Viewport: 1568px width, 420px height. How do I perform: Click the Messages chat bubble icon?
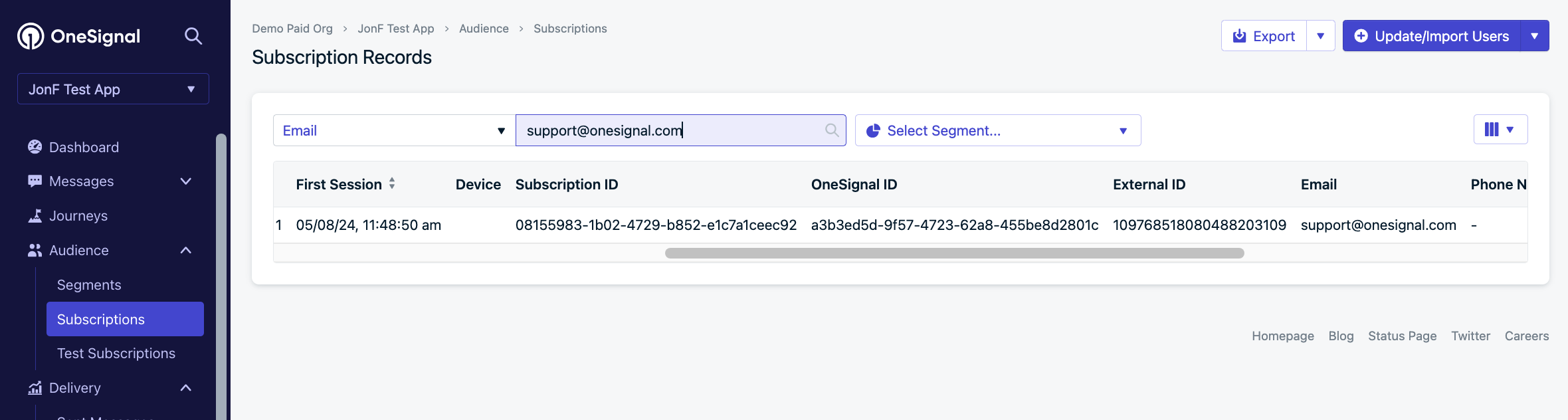click(35, 181)
